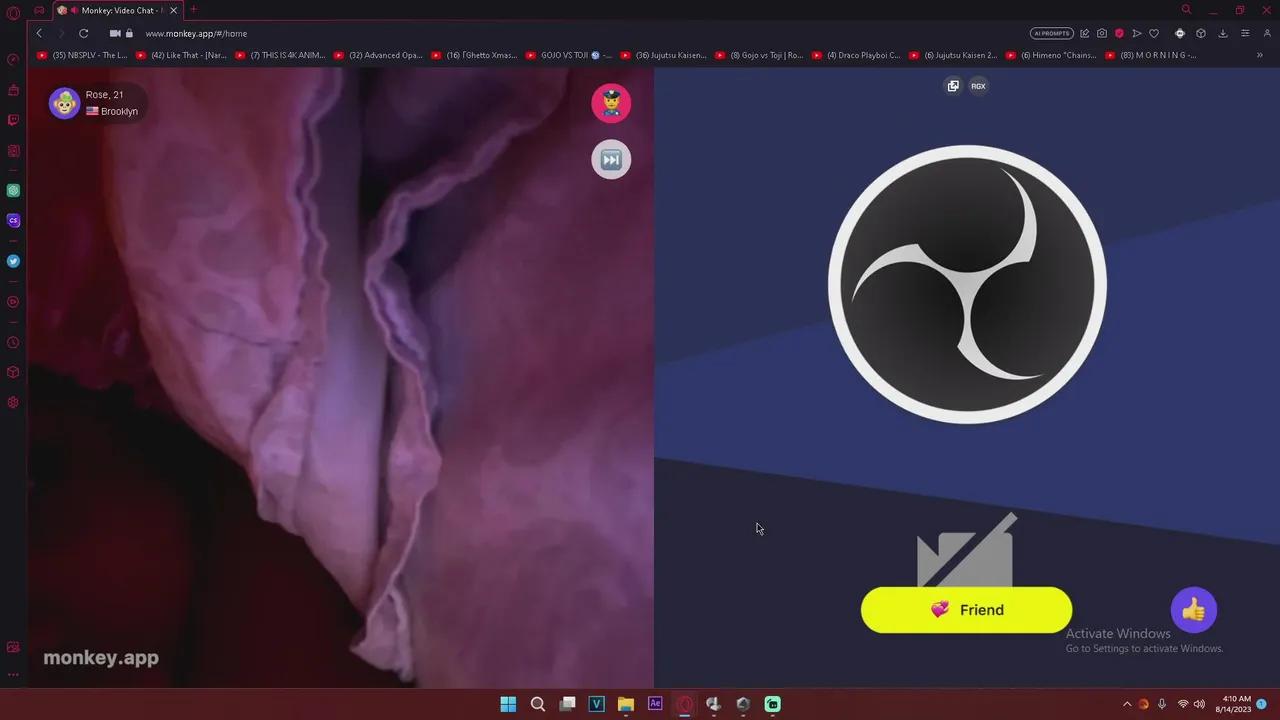Viewport: 1280px width, 720px height.
Task: Click the browser tab search magnifier
Action: [x=1186, y=10]
